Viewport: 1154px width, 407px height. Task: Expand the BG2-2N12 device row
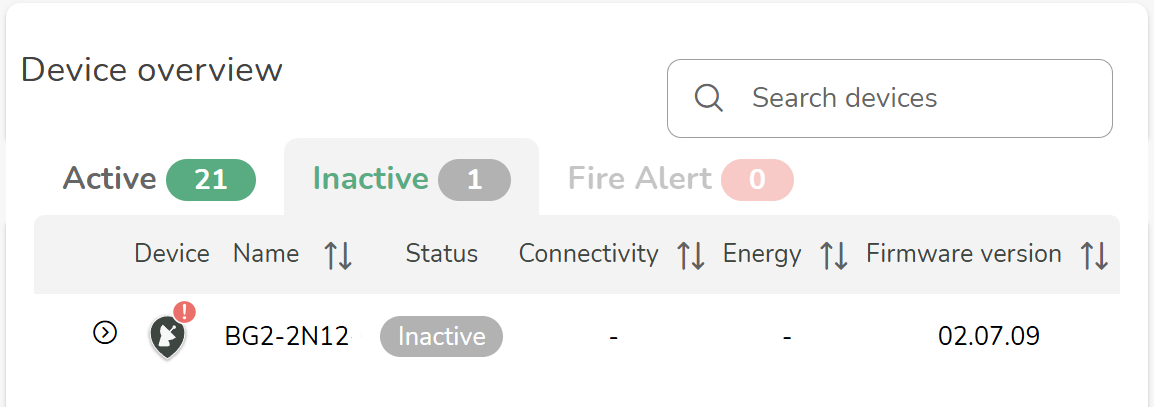point(105,333)
